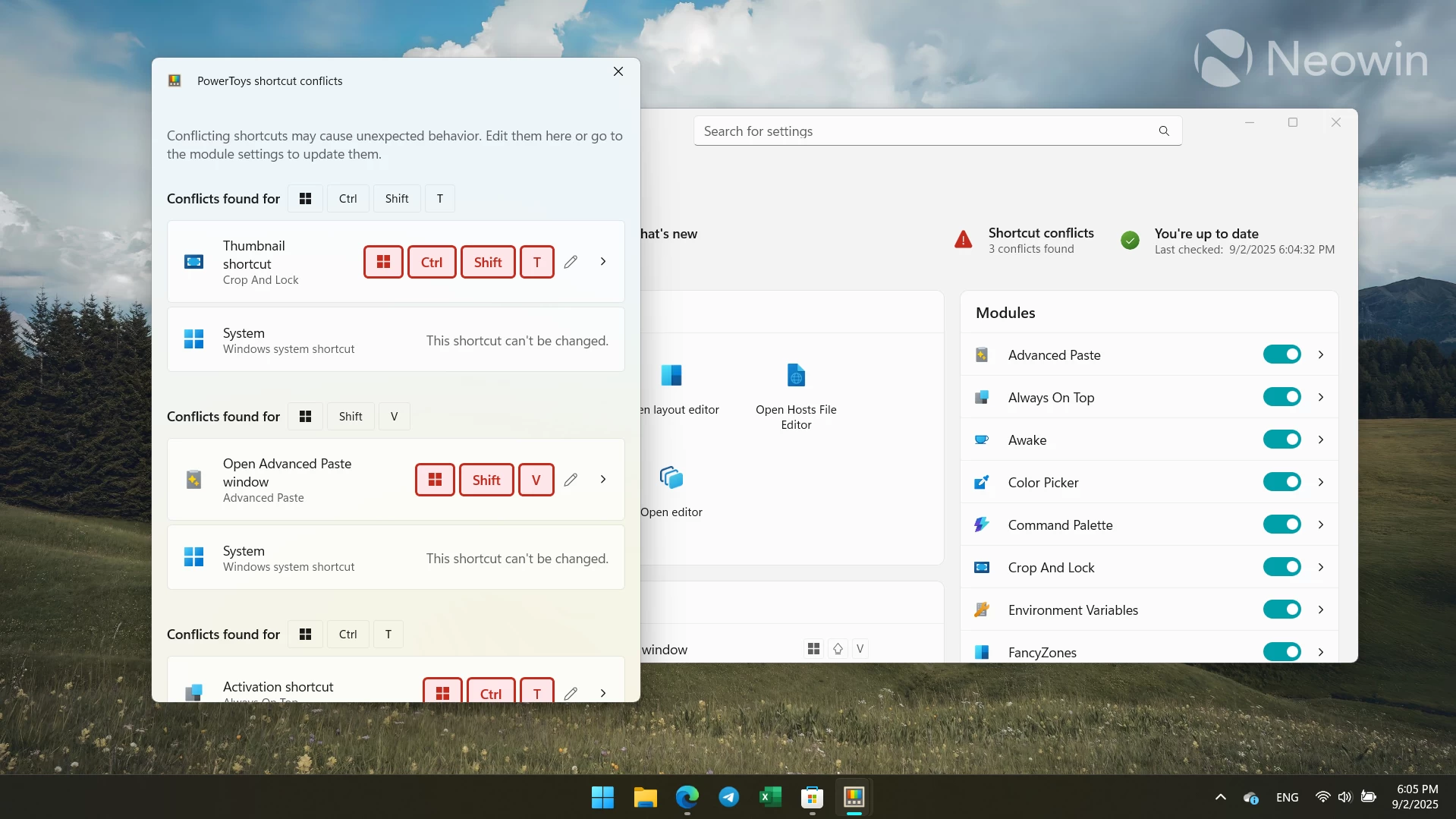The image size is (1456, 819).
Task: Expand the Thumbnail shortcut conflict details
Action: 602,261
